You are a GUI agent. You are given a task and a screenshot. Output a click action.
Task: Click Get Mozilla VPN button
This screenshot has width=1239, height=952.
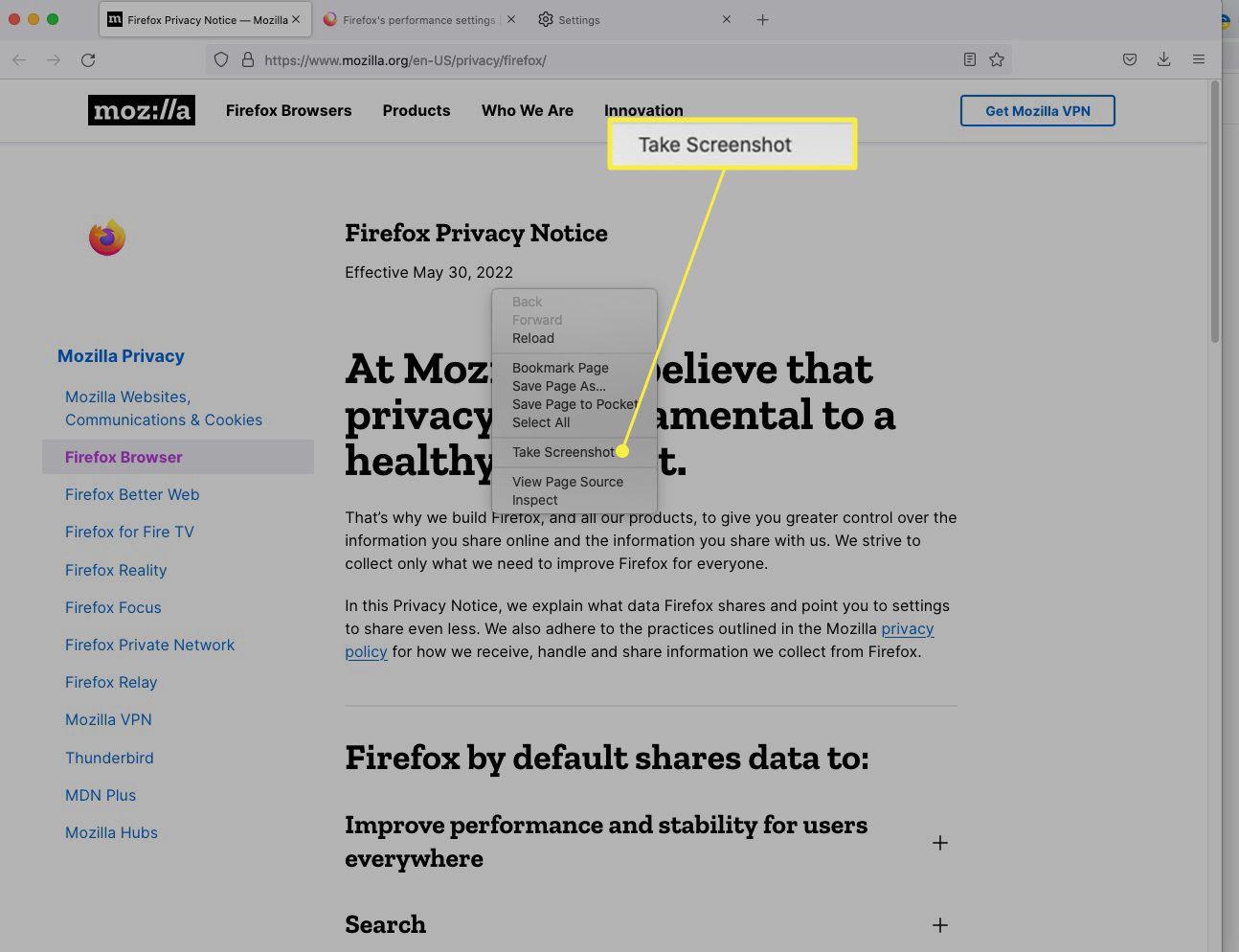(x=1038, y=111)
